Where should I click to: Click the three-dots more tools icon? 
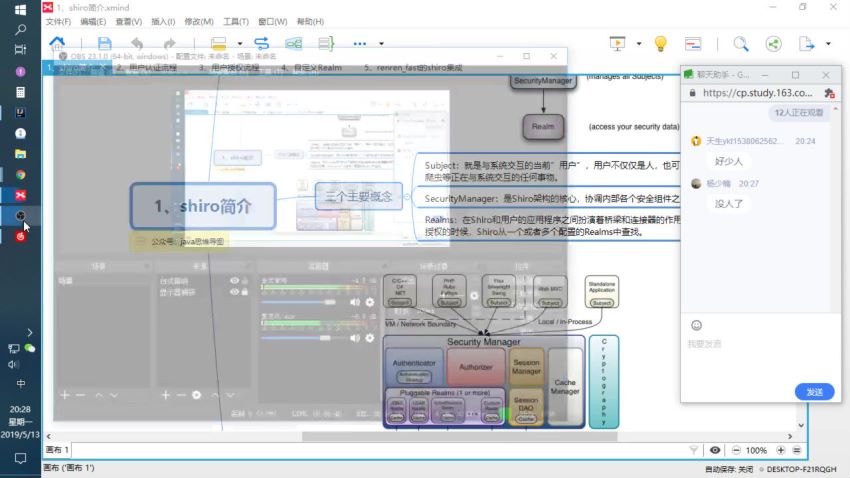click(x=359, y=44)
